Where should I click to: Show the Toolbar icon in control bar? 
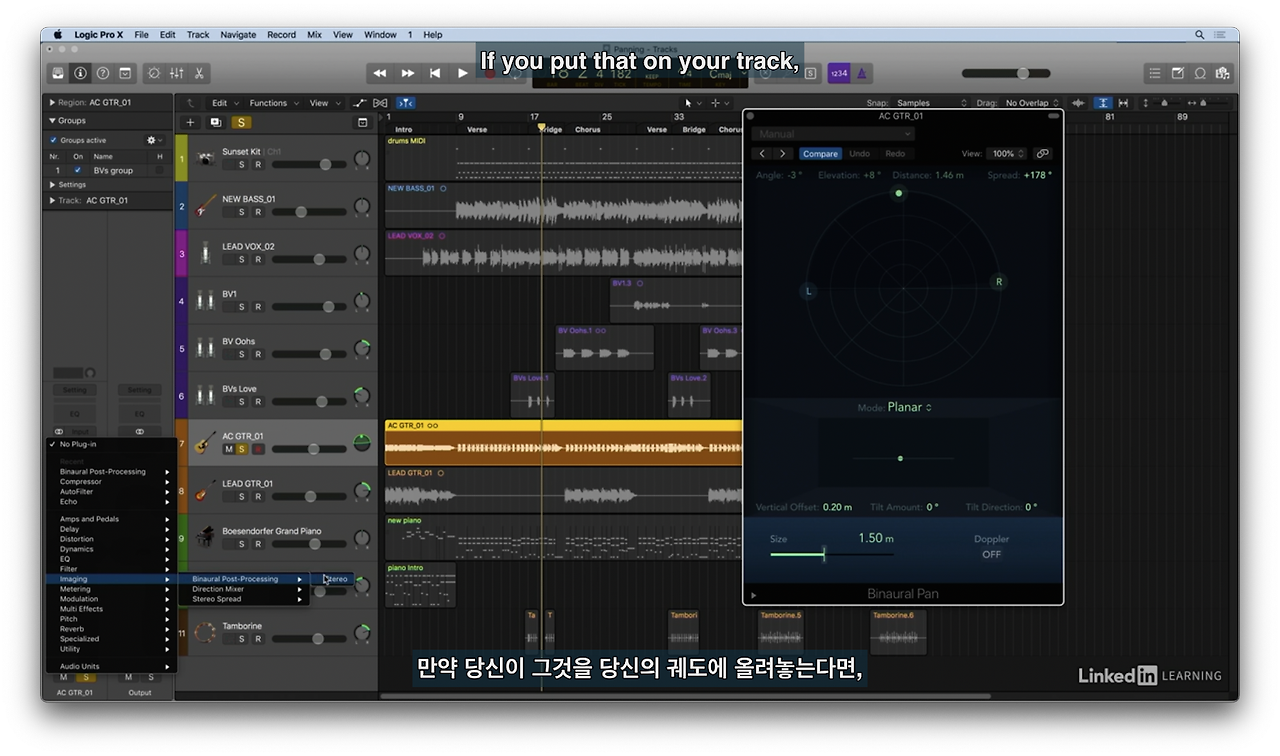coord(125,73)
